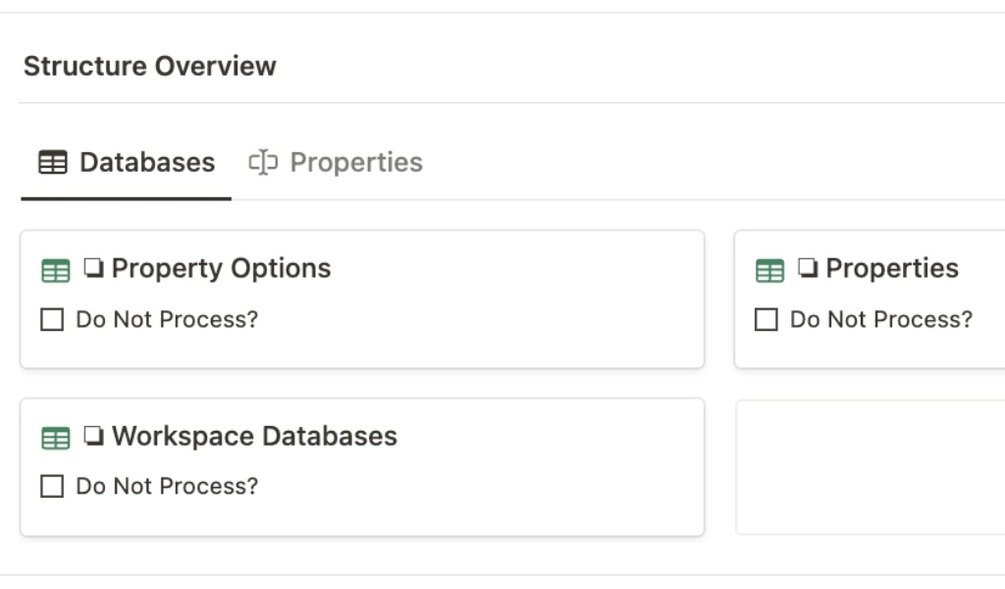Image resolution: width=1005 pixels, height=589 pixels.
Task: Open the Workspace Databases title link
Action: (254, 436)
